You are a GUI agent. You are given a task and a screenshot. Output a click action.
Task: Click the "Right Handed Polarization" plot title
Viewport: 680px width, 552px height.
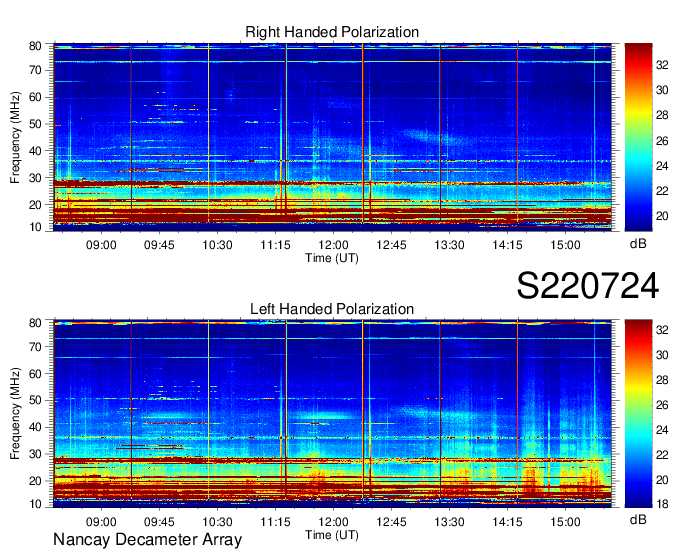coord(332,32)
